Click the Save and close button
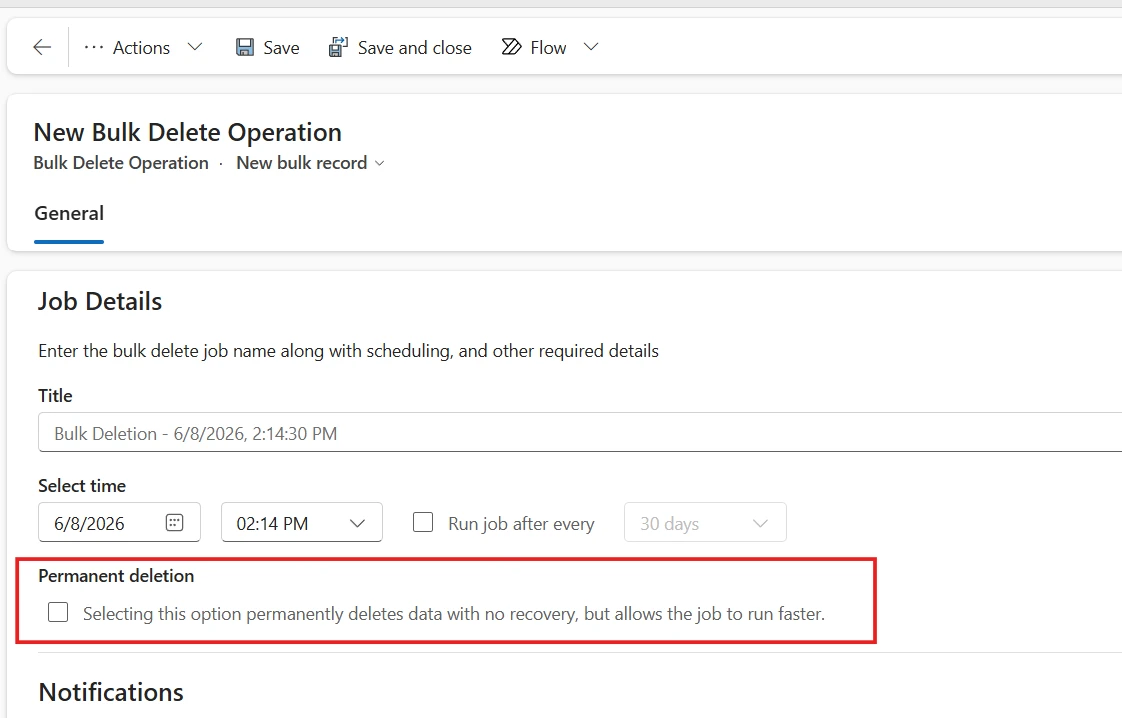This screenshot has width=1122, height=718. 400,47
